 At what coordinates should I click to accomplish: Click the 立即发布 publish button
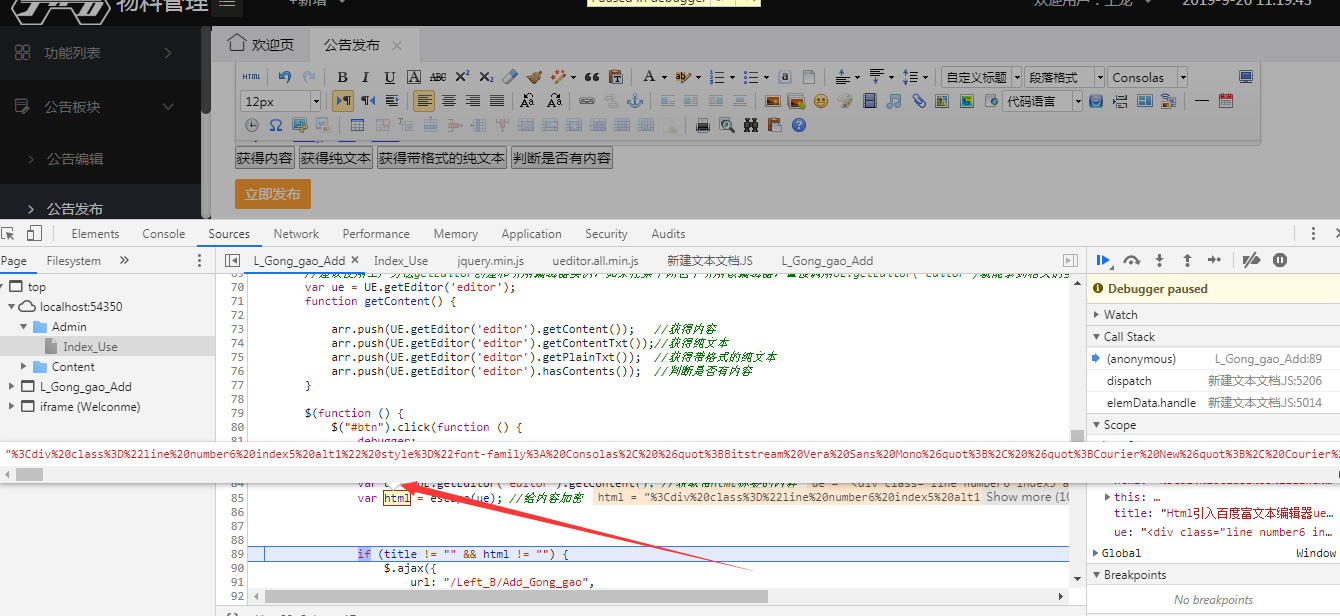[x=273, y=194]
